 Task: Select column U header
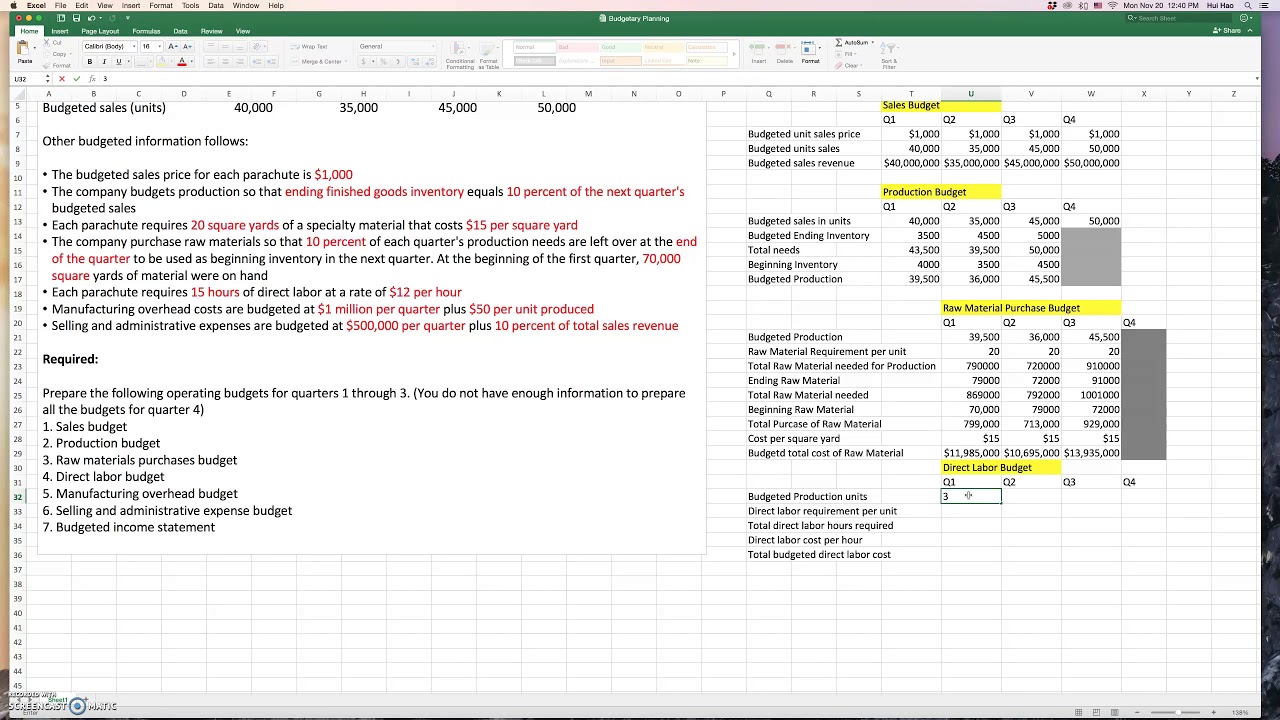970,94
